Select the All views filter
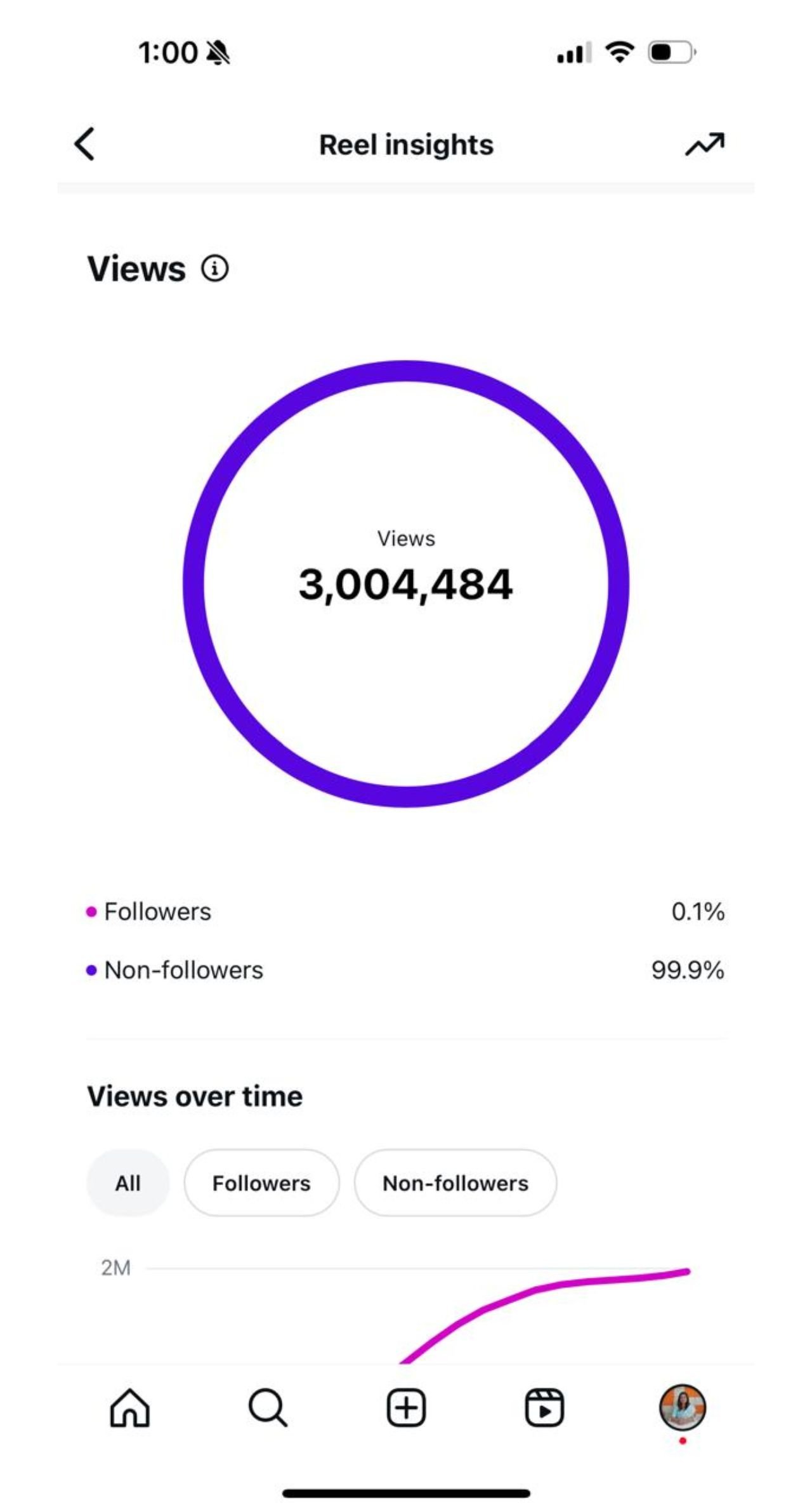The height and width of the screenshot is (1512, 812). point(128,1183)
